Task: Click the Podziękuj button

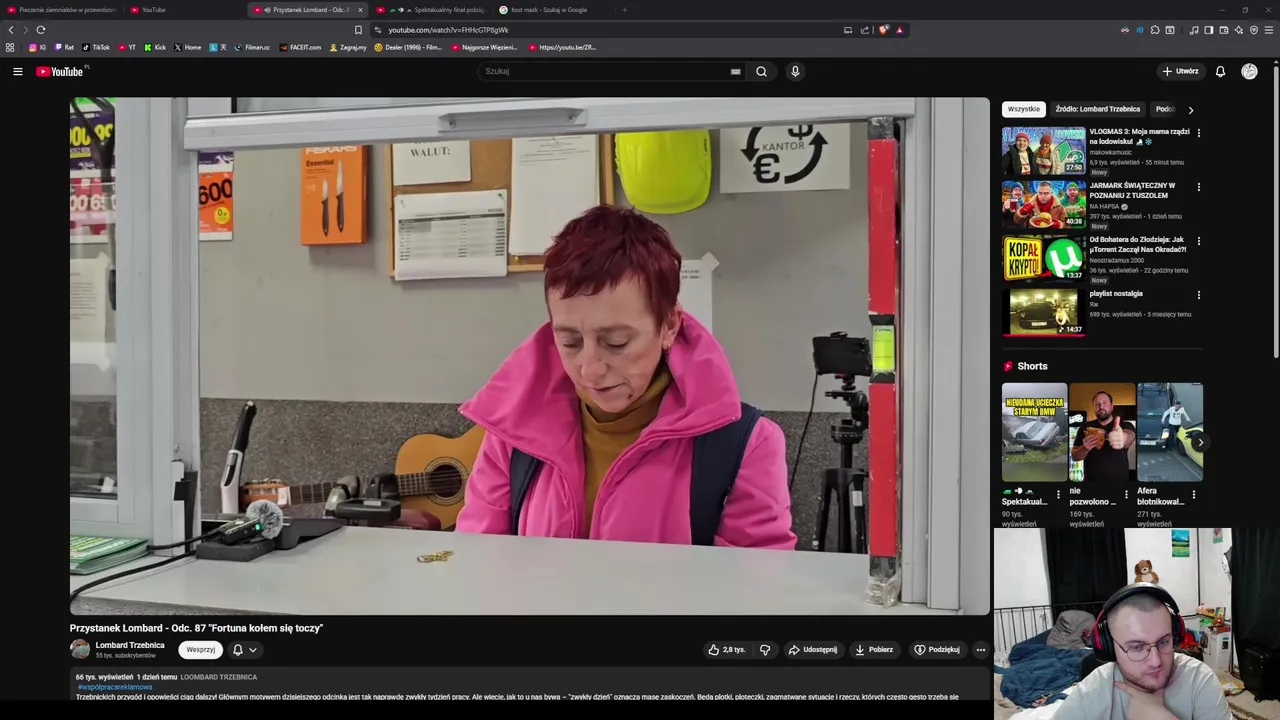Action: pos(937,650)
